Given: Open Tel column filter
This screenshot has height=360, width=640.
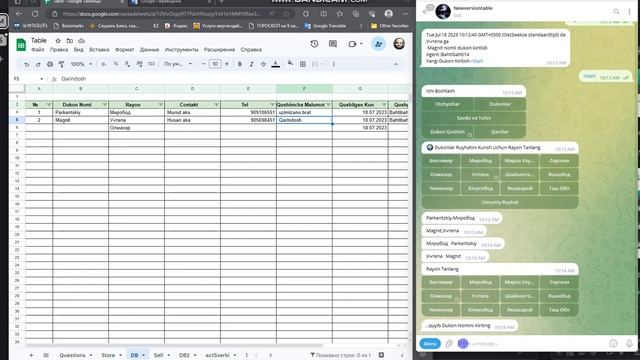Looking at the screenshot, I should [x=272, y=105].
